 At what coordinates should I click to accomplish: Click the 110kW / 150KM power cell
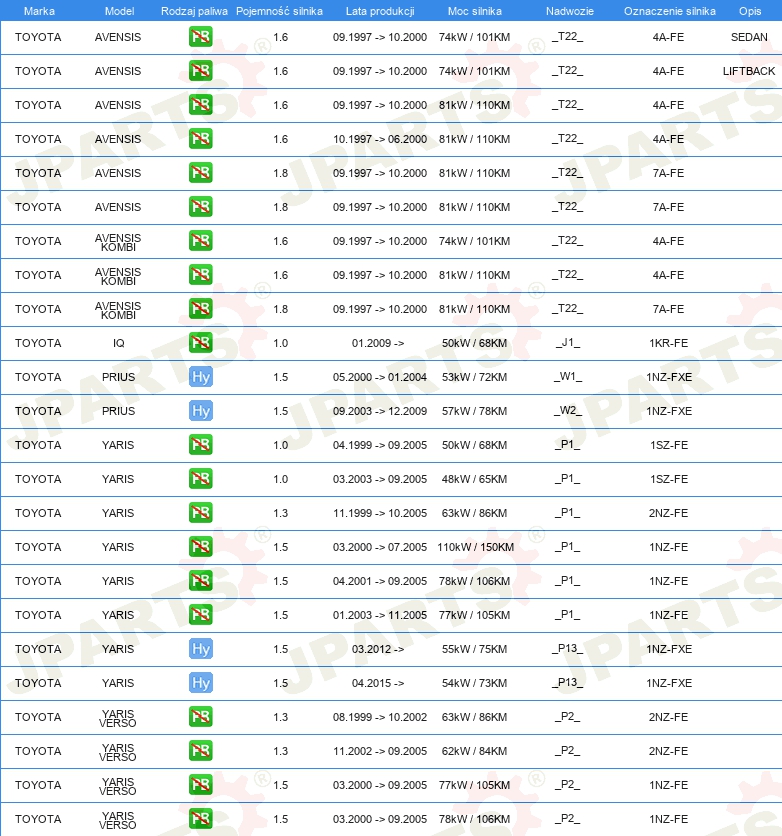(x=475, y=547)
